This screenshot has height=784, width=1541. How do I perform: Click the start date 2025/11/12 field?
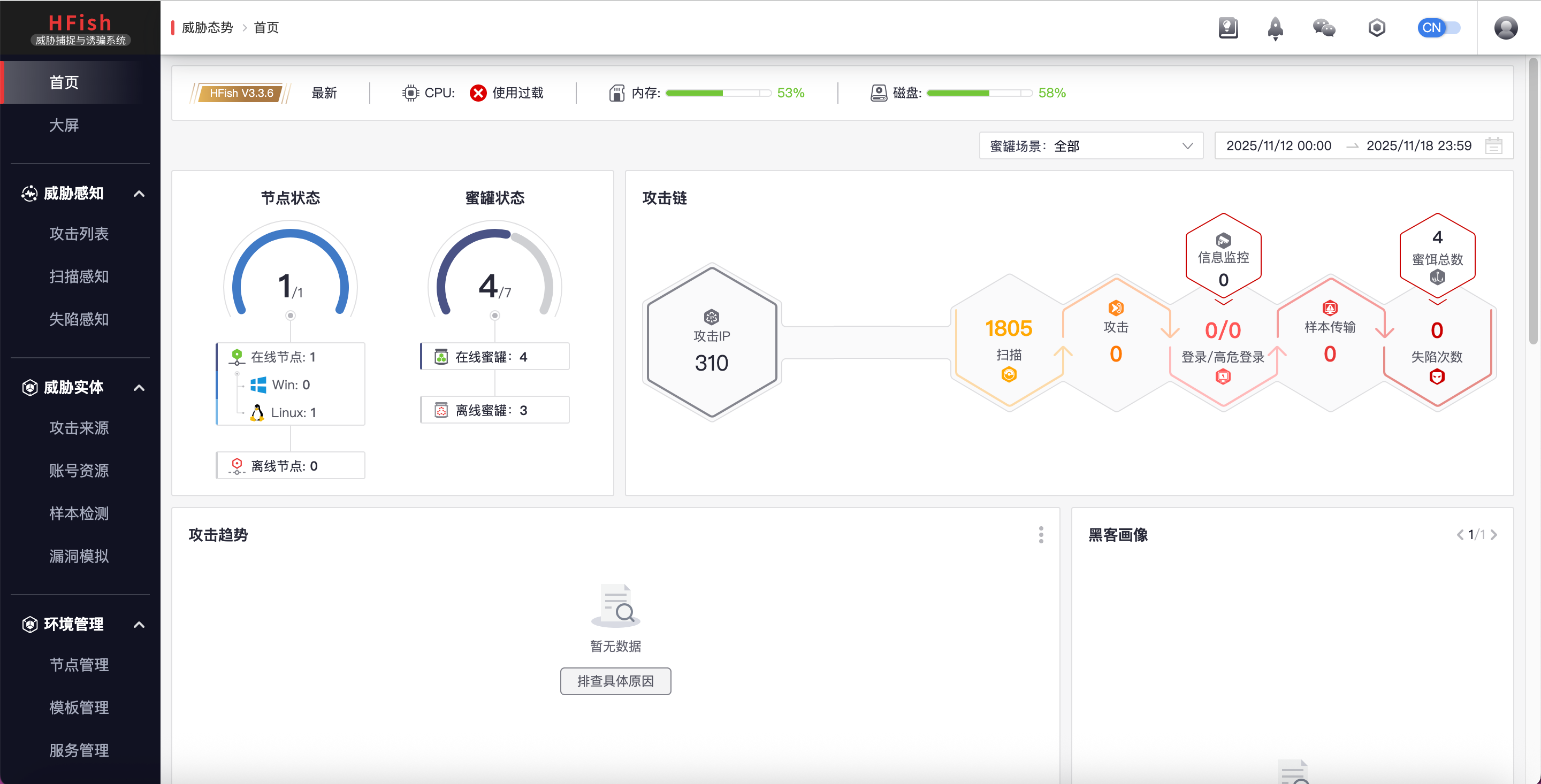click(x=1278, y=146)
